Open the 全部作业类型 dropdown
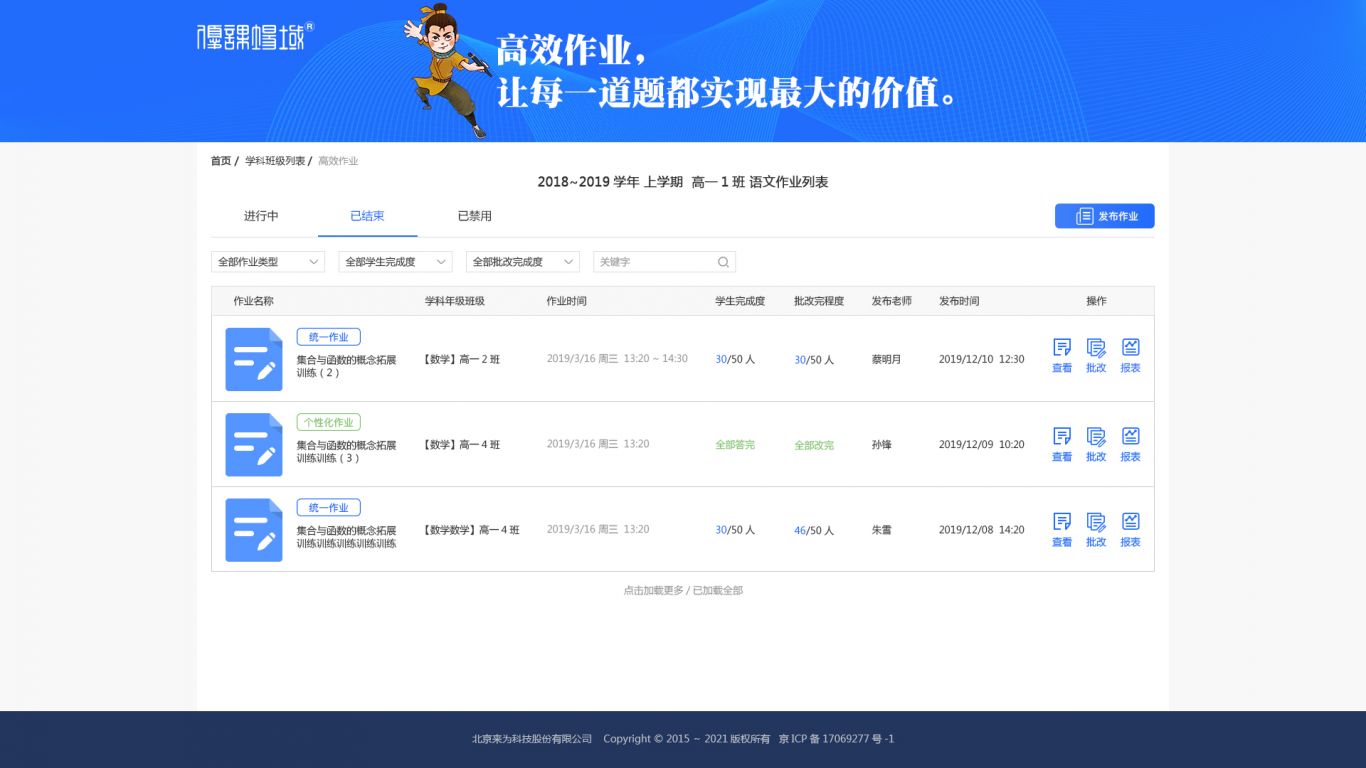This screenshot has height=768, width=1366. (x=268, y=262)
